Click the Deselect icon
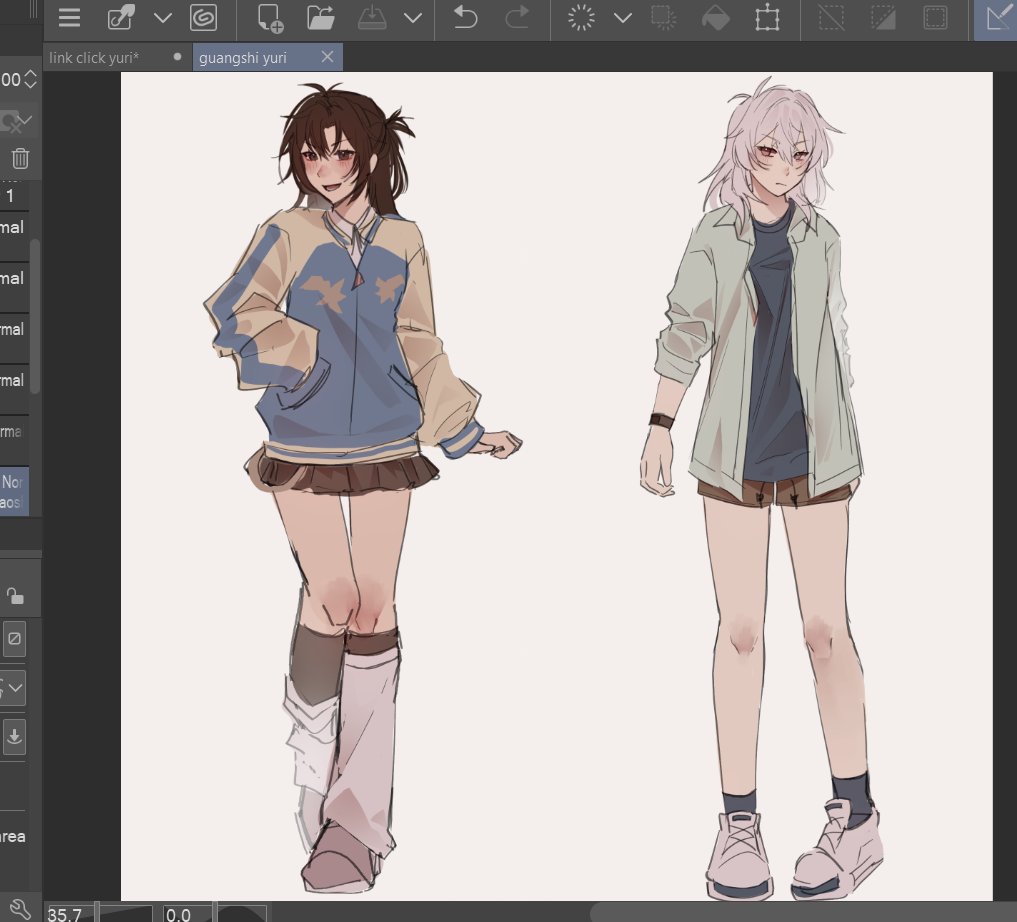Screen dimensions: 1017x922 [x=832, y=18]
